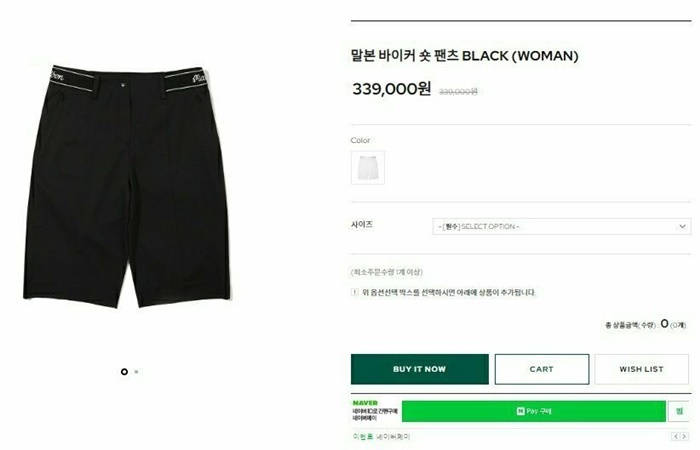Click the BUY IT NOW button
The height and width of the screenshot is (450, 700).
click(420, 369)
